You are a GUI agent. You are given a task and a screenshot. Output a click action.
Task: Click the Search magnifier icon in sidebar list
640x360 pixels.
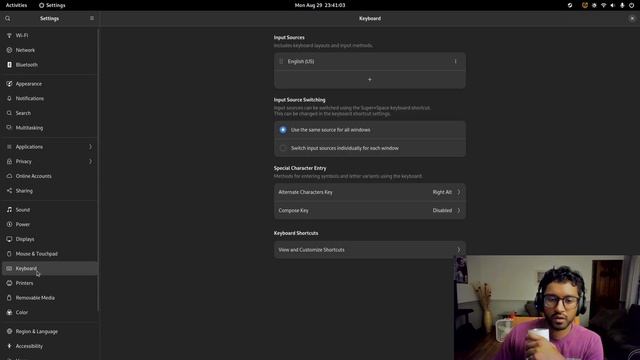coord(9,113)
